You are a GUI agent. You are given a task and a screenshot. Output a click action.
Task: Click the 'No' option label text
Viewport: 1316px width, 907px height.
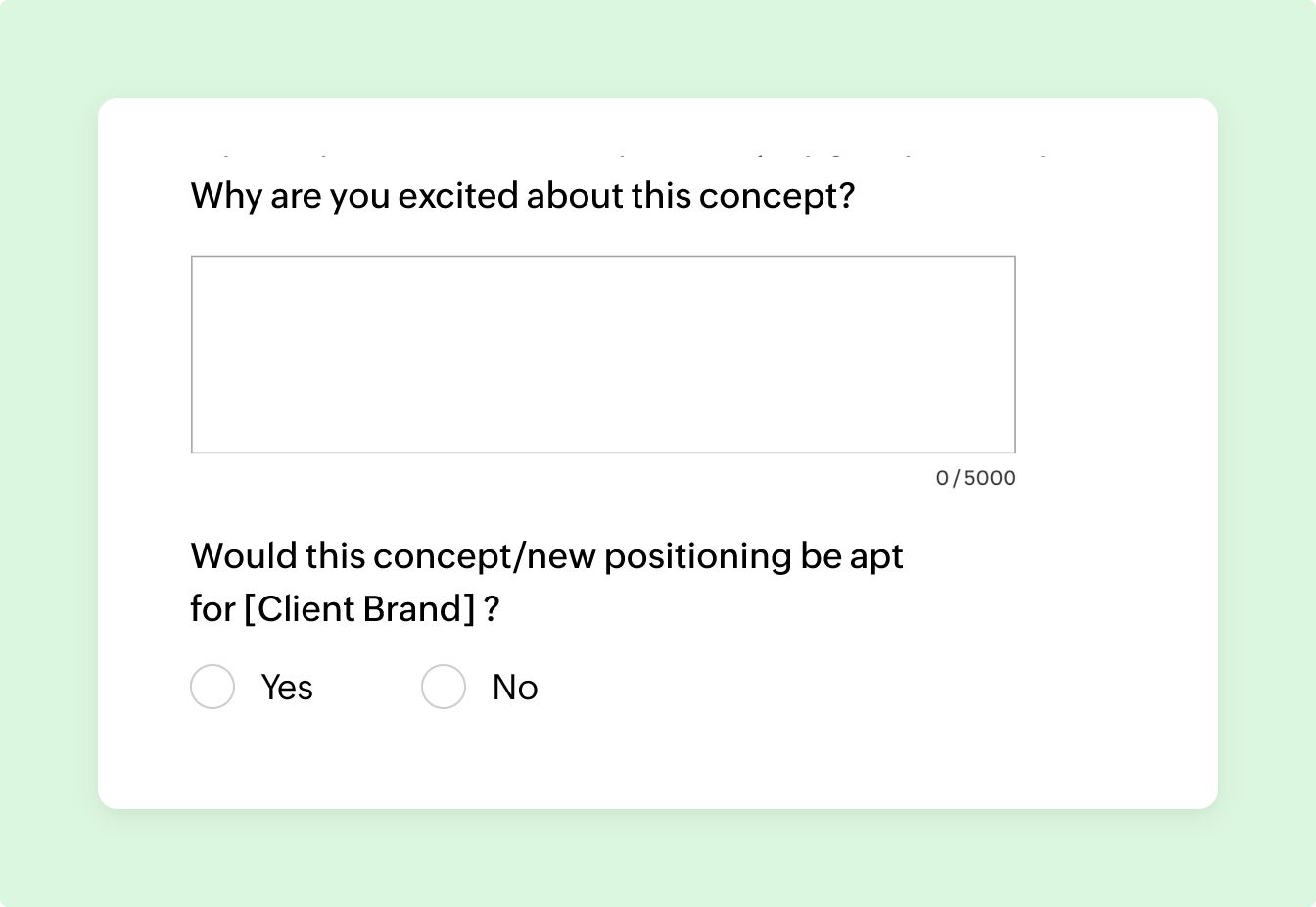tap(515, 688)
